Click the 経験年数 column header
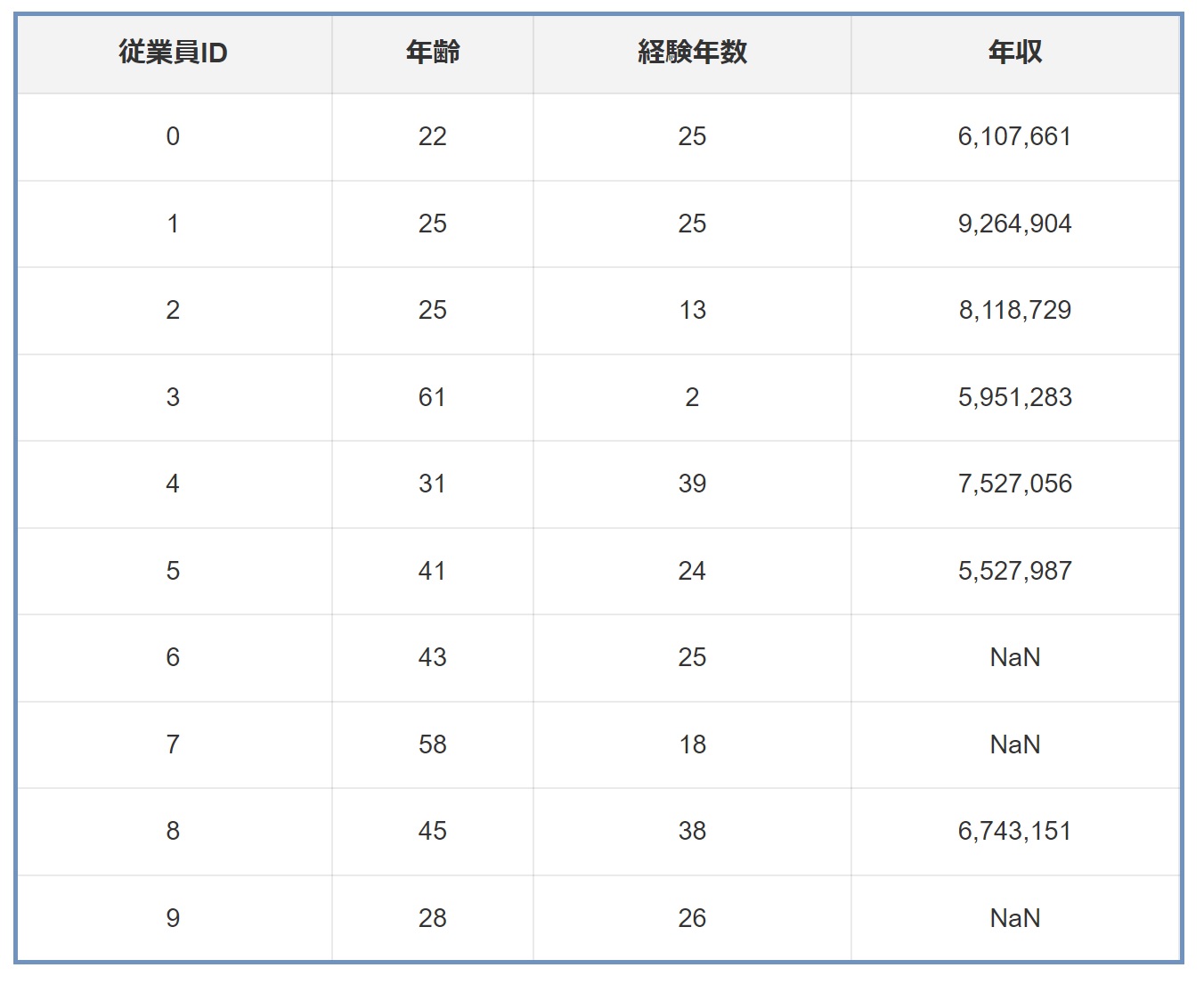 (x=692, y=53)
